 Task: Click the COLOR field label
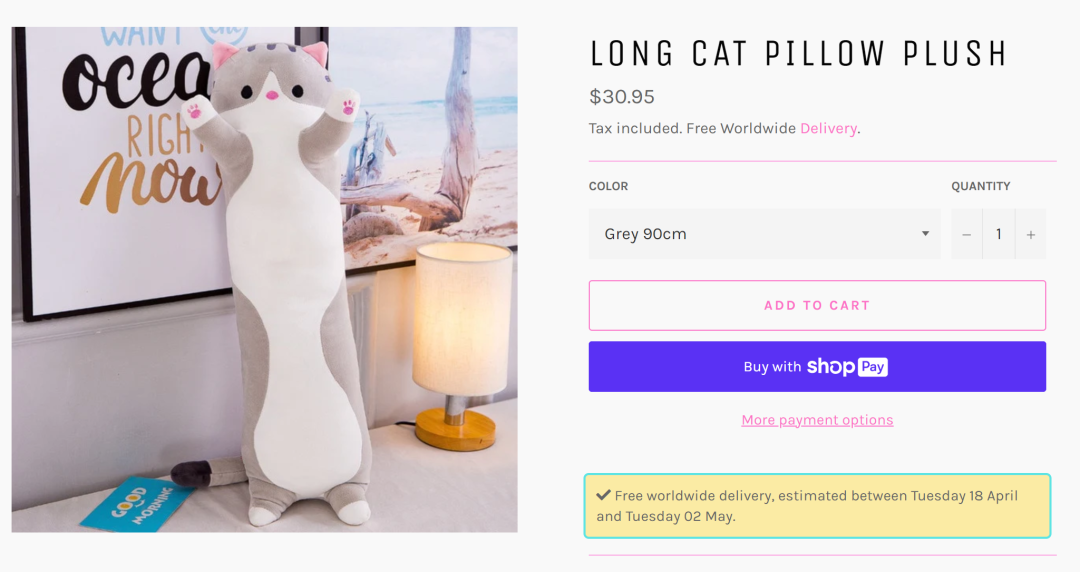pos(608,186)
